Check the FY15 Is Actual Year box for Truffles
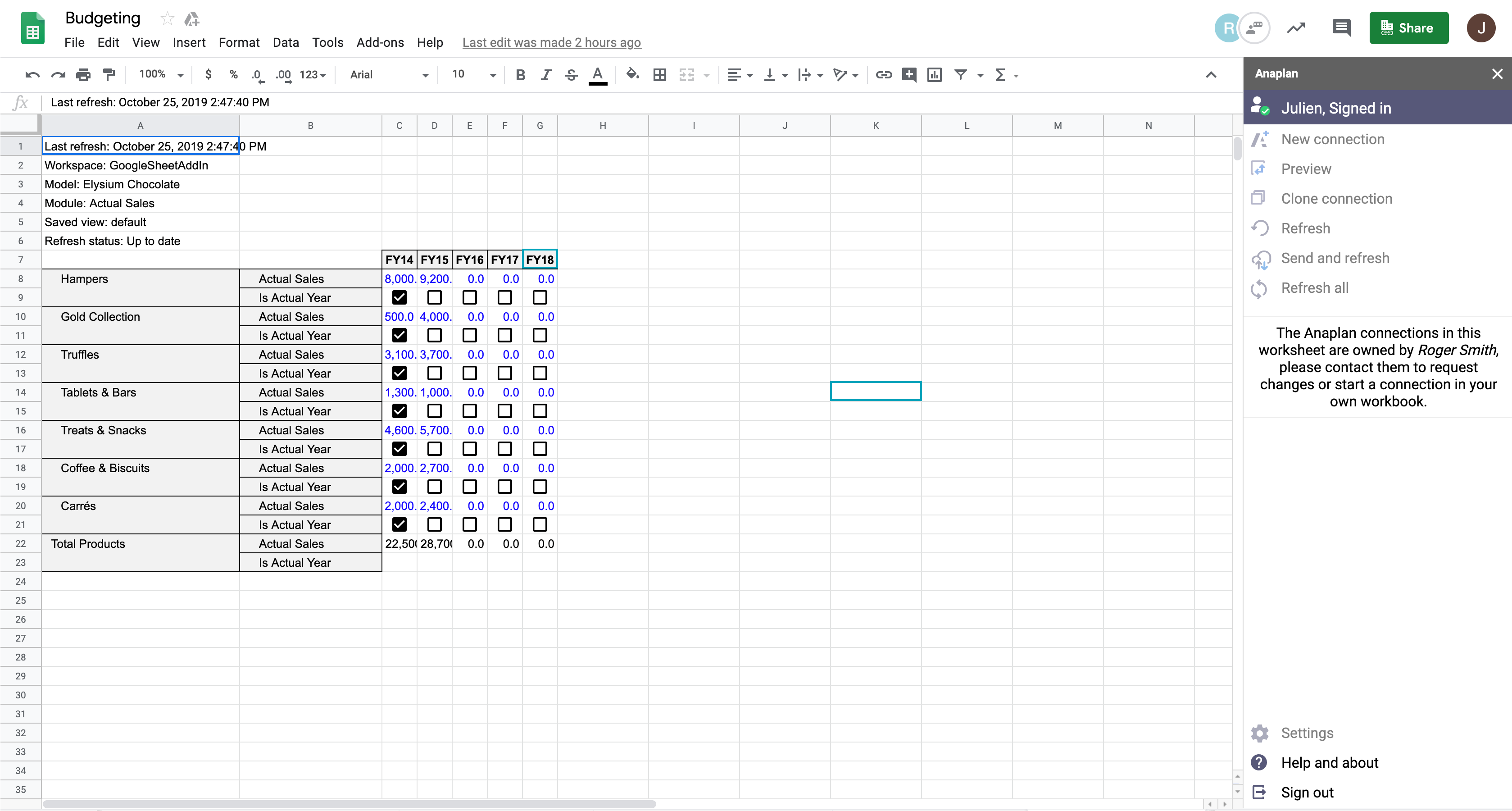The image size is (1512, 811). click(x=434, y=373)
